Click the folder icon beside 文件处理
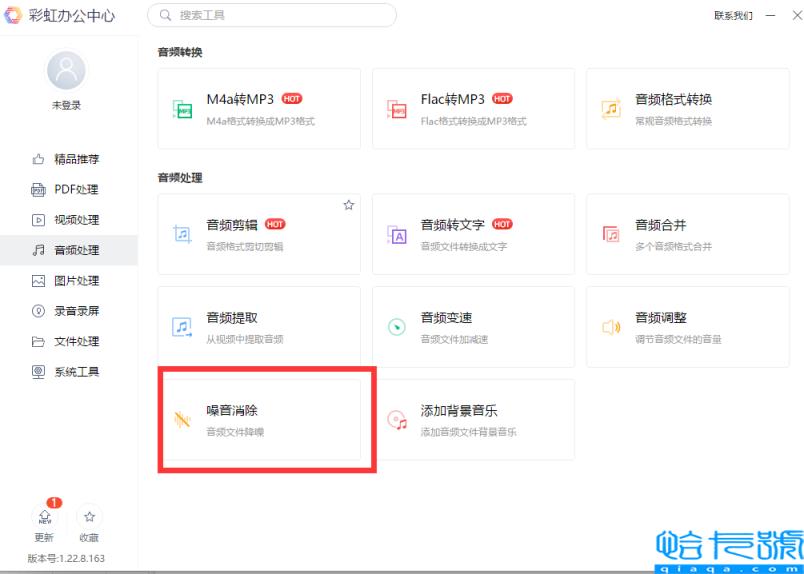Image resolution: width=804 pixels, height=574 pixels. (38, 341)
